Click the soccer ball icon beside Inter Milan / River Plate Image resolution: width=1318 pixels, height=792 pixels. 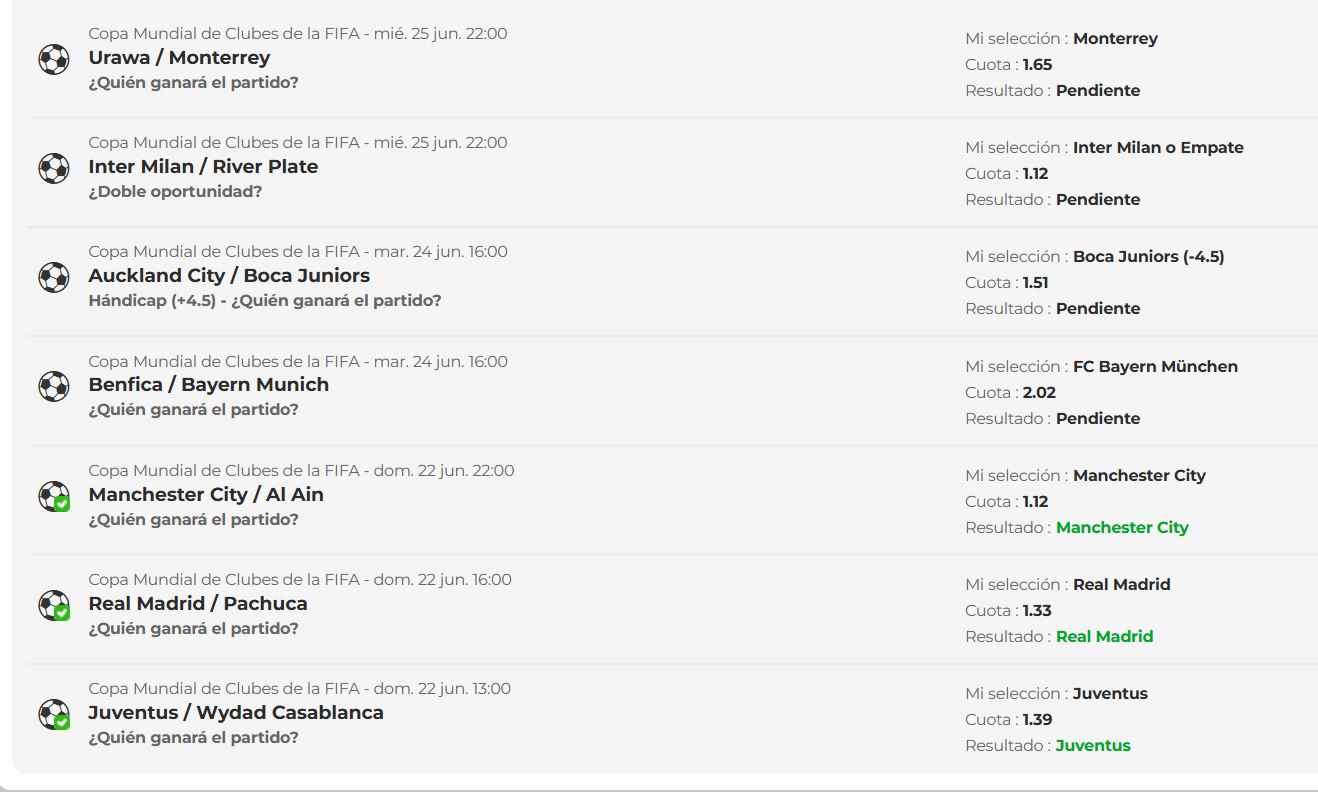(x=54, y=168)
